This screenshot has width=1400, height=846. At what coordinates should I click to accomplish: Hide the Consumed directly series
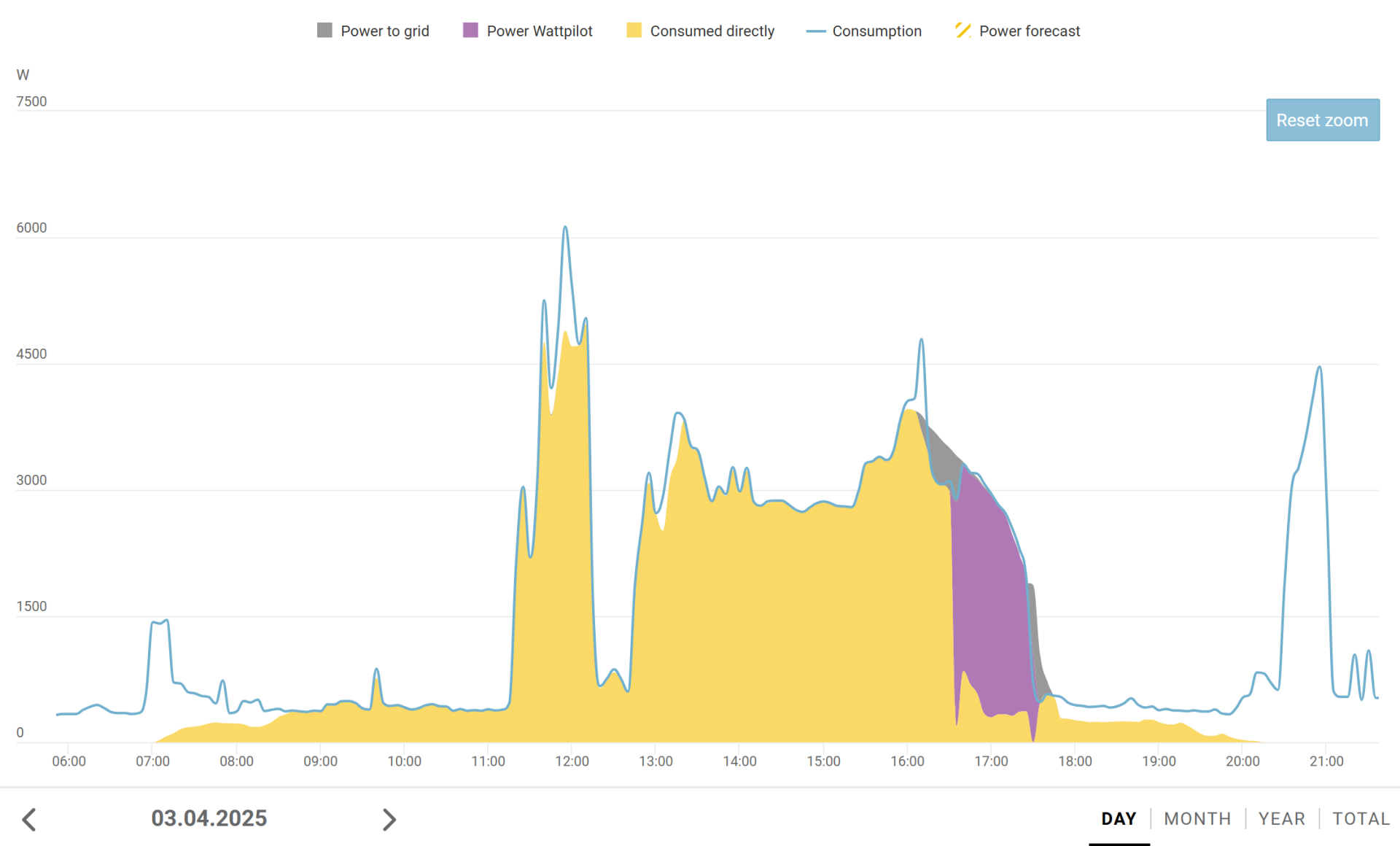tap(712, 31)
